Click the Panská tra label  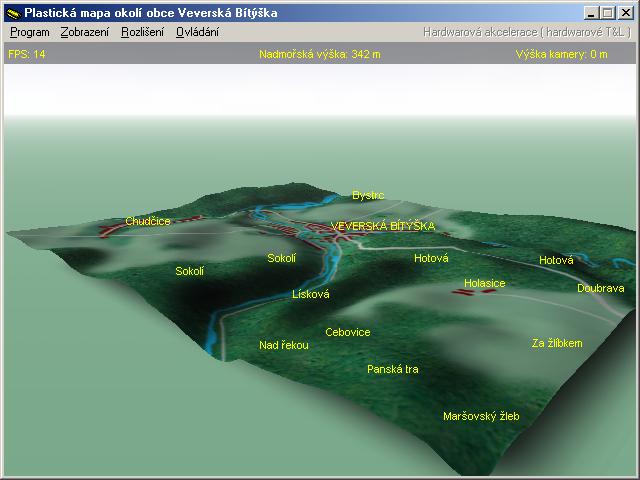[392, 370]
